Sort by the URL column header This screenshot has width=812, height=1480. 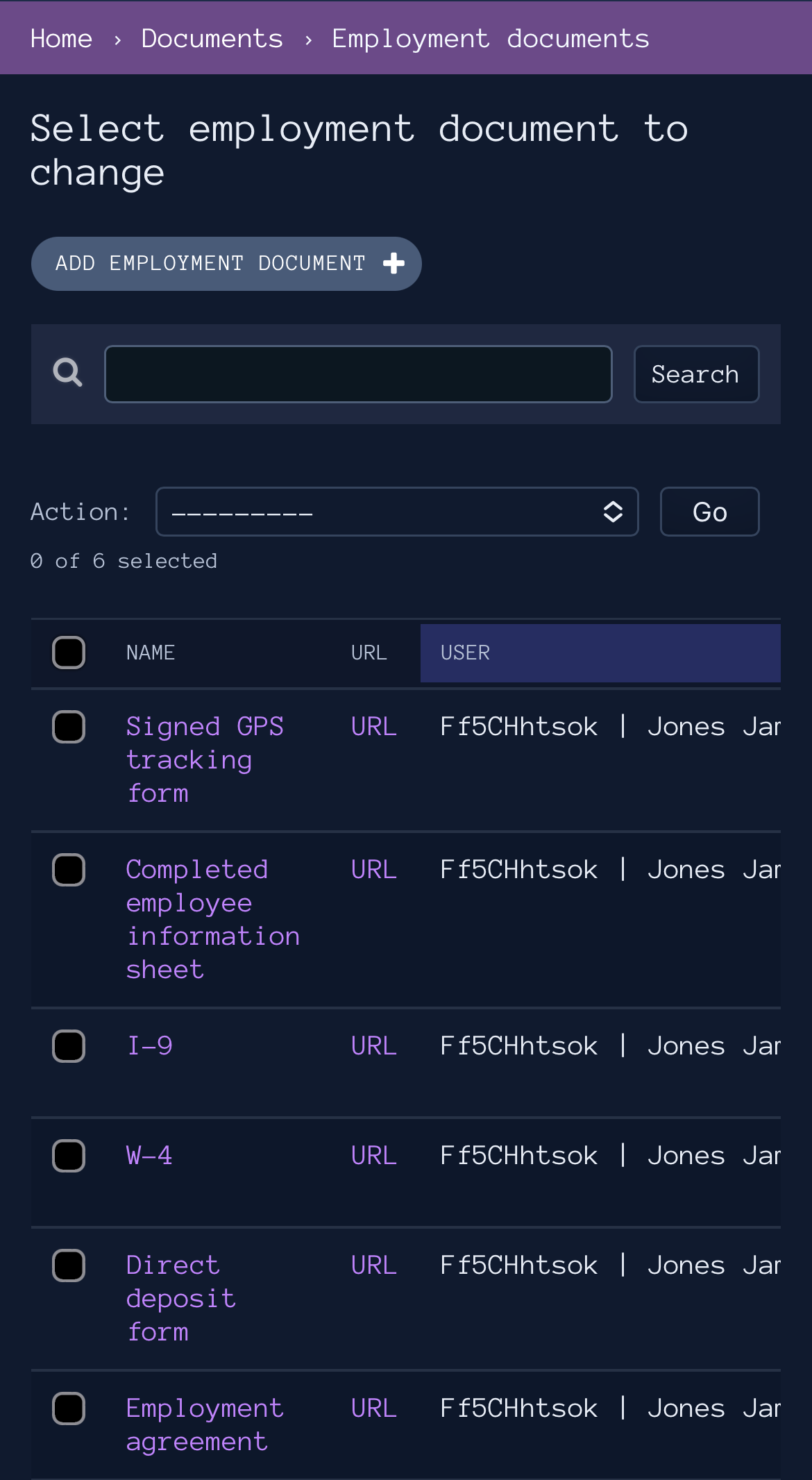pos(369,653)
